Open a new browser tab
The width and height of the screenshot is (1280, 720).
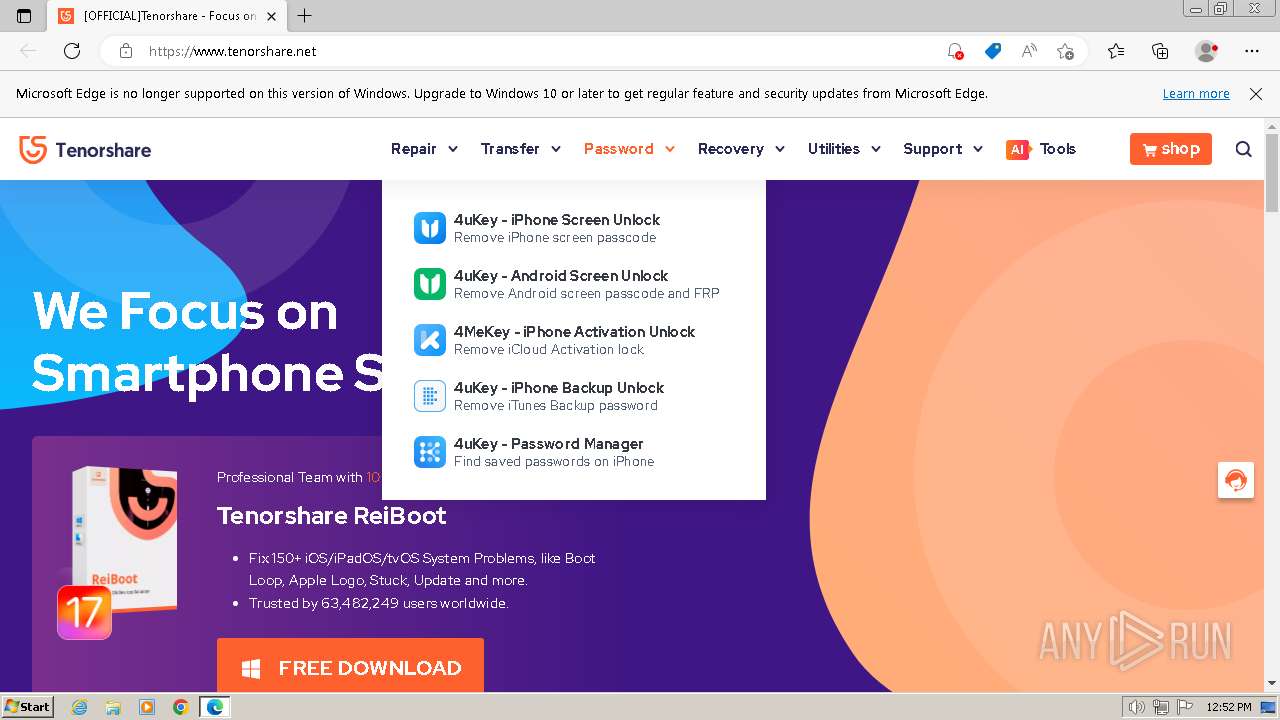click(x=305, y=16)
